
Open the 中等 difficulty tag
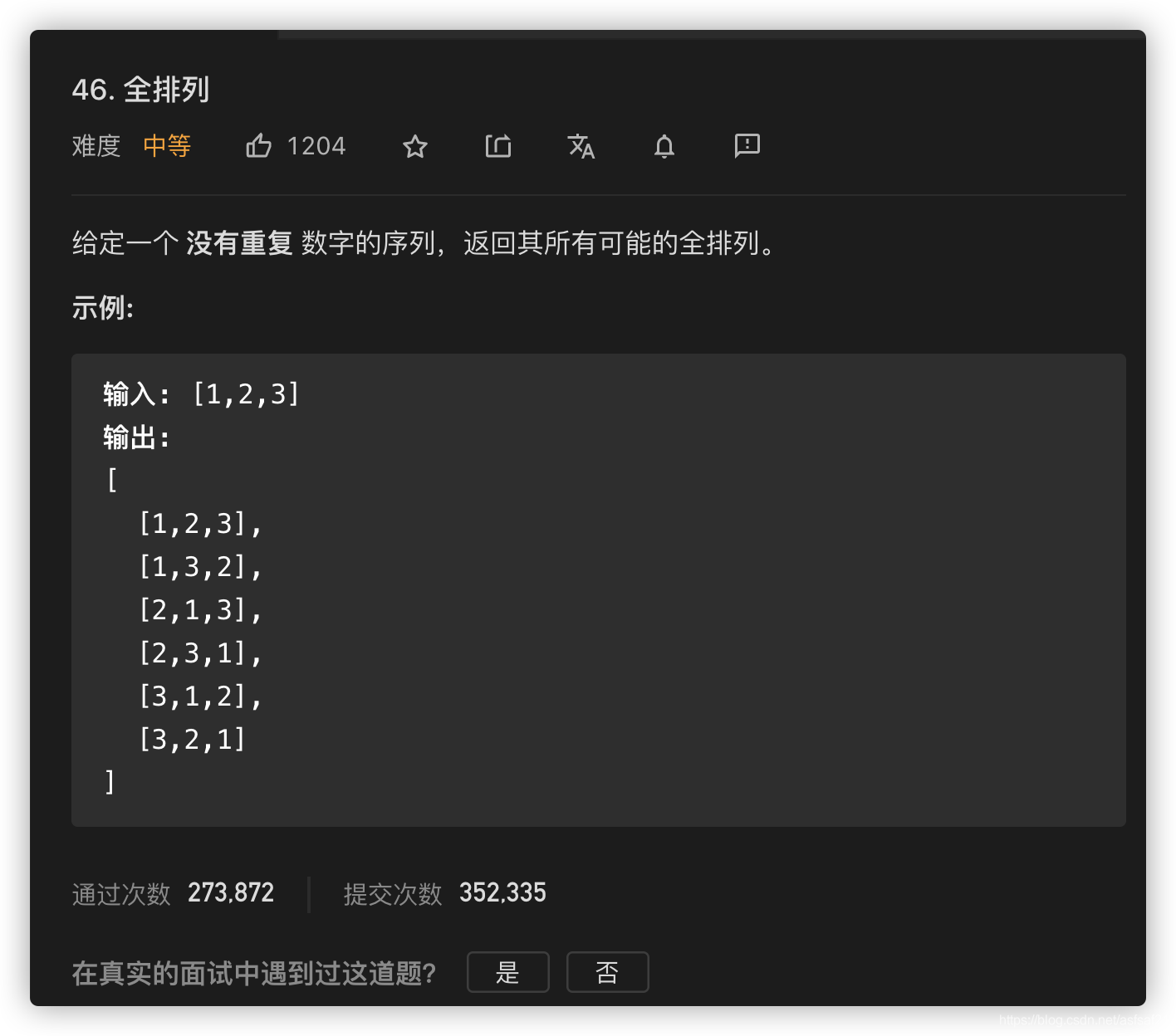coord(166,145)
